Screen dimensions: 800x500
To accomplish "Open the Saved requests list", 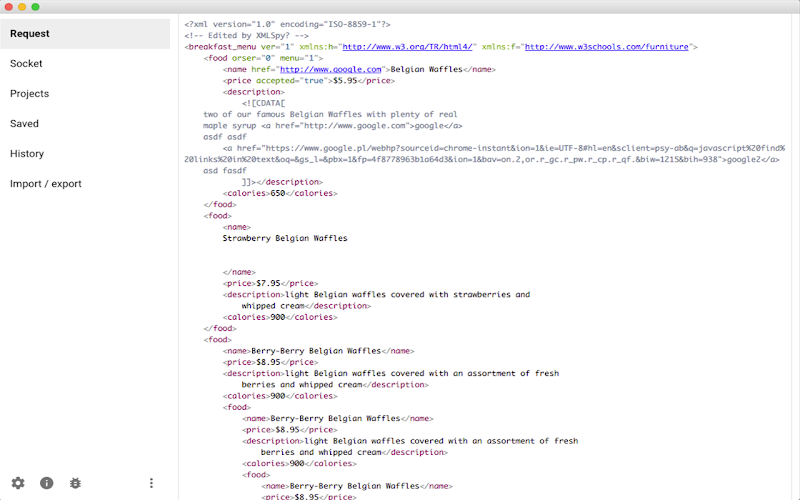I will (85, 124).
